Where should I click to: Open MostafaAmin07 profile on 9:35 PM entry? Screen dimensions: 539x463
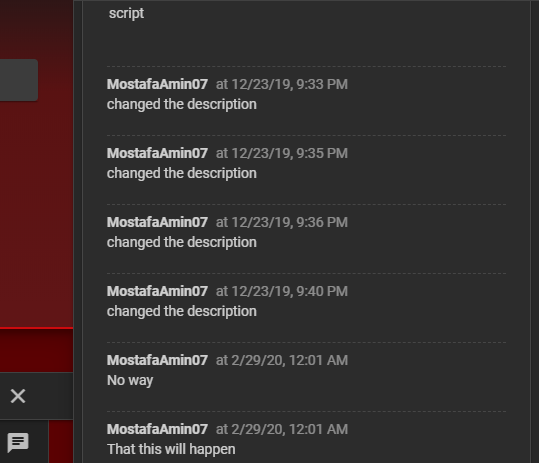(x=157, y=153)
